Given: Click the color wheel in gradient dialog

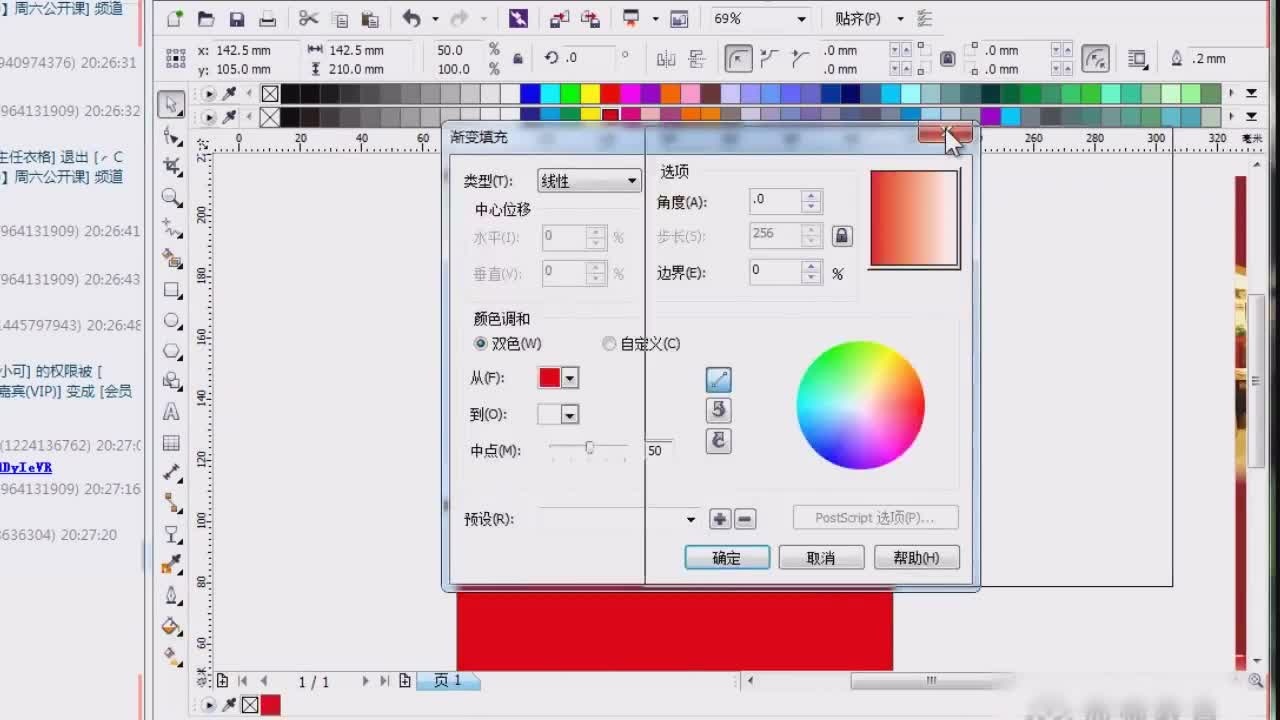Looking at the screenshot, I should [860, 405].
